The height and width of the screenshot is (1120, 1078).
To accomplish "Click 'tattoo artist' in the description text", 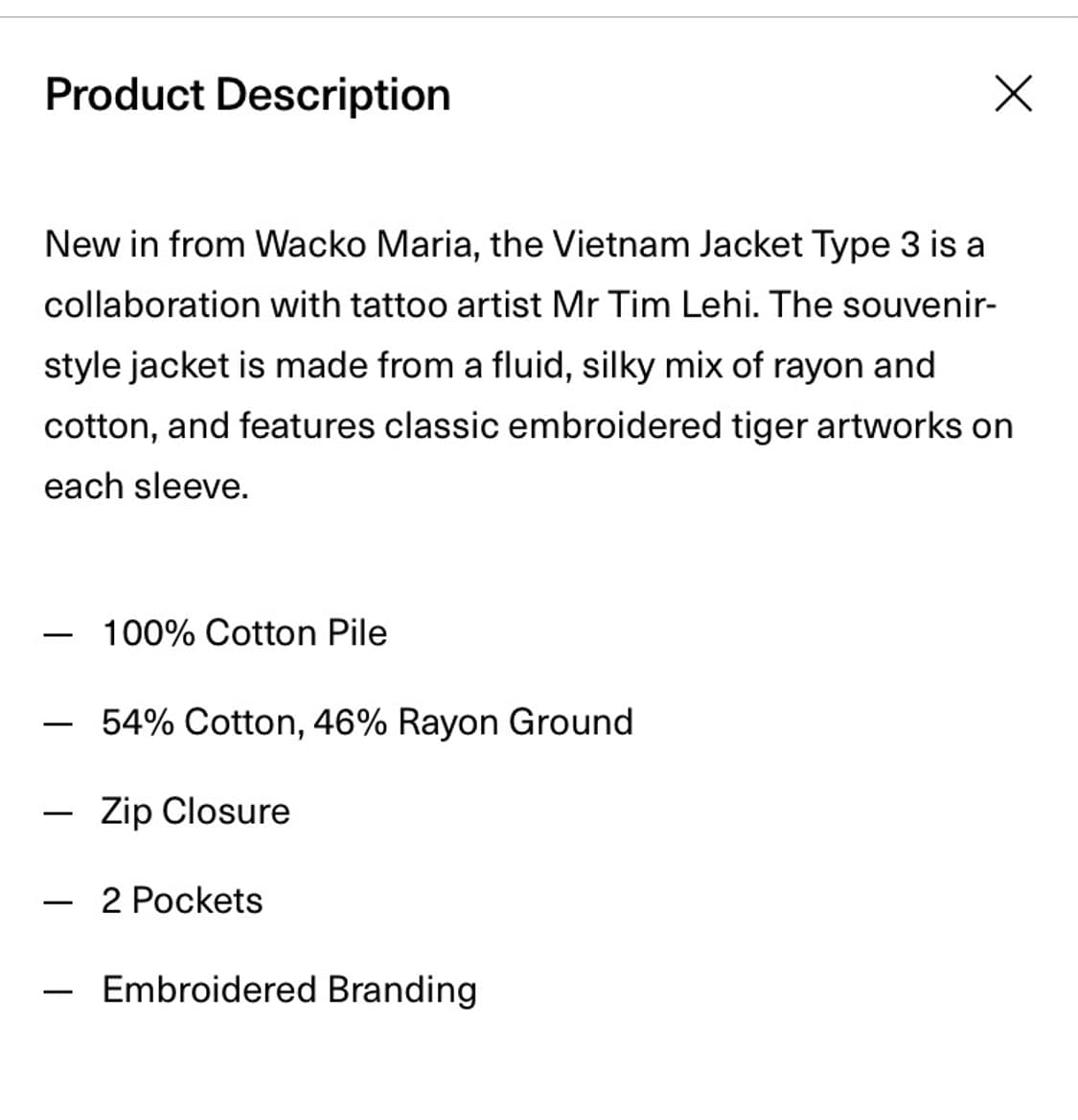I will coord(446,305).
